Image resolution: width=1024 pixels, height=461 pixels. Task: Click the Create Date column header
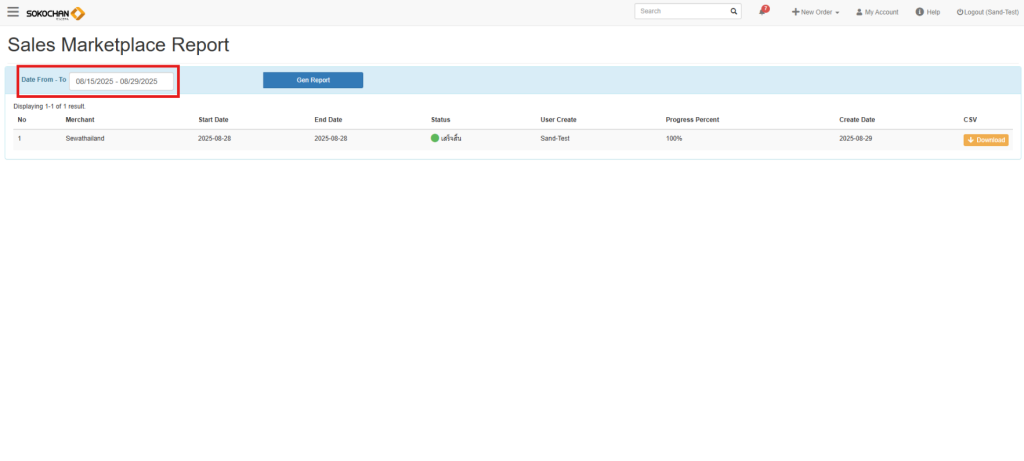857,120
